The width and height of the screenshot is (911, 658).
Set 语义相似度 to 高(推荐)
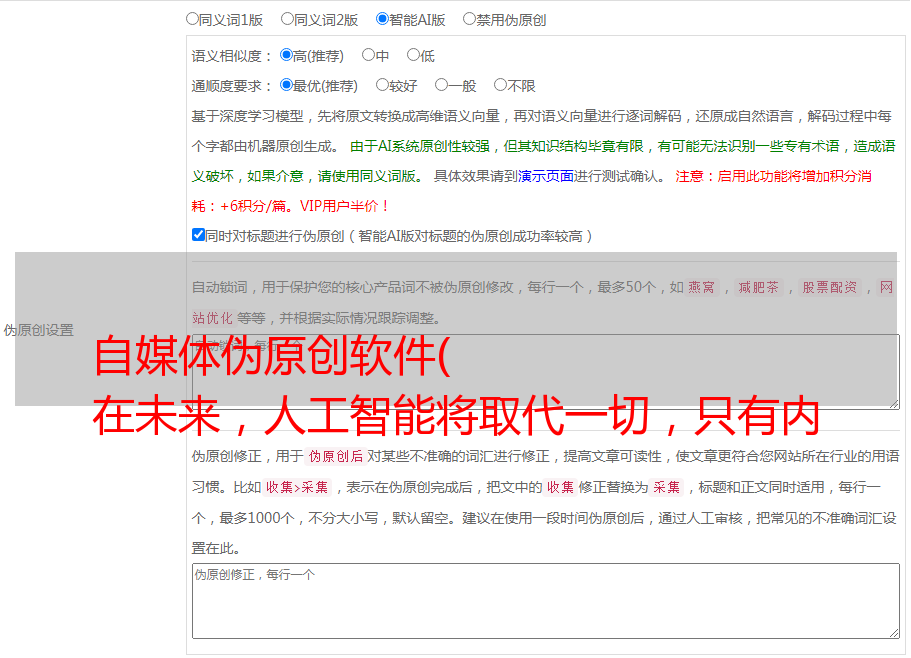pyautogui.click(x=286, y=55)
